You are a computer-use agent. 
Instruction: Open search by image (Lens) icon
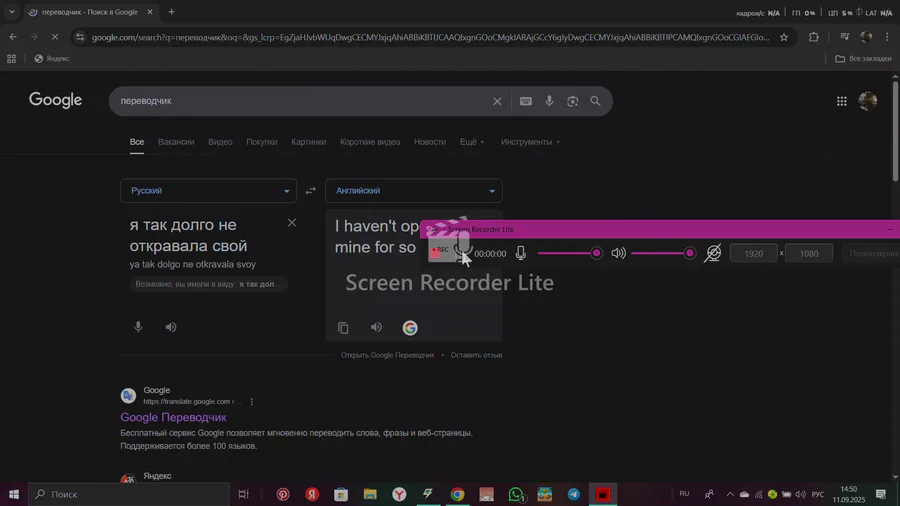click(x=572, y=102)
